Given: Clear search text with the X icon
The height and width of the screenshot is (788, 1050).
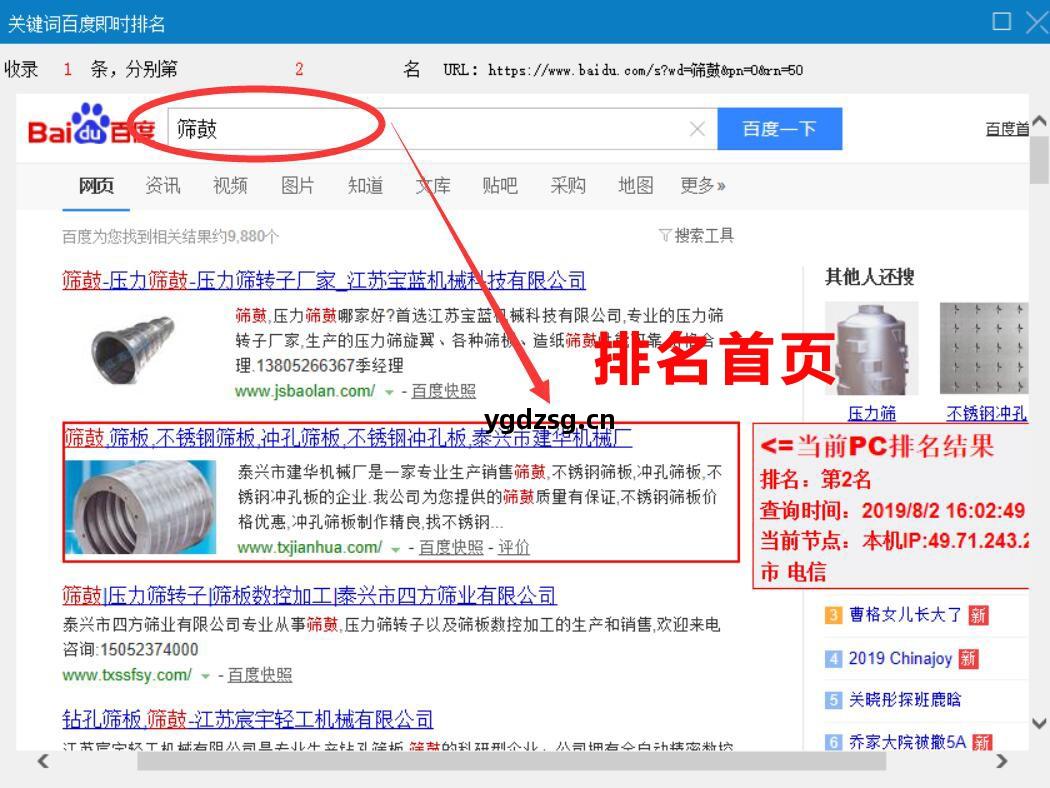Looking at the screenshot, I should click(x=697, y=129).
